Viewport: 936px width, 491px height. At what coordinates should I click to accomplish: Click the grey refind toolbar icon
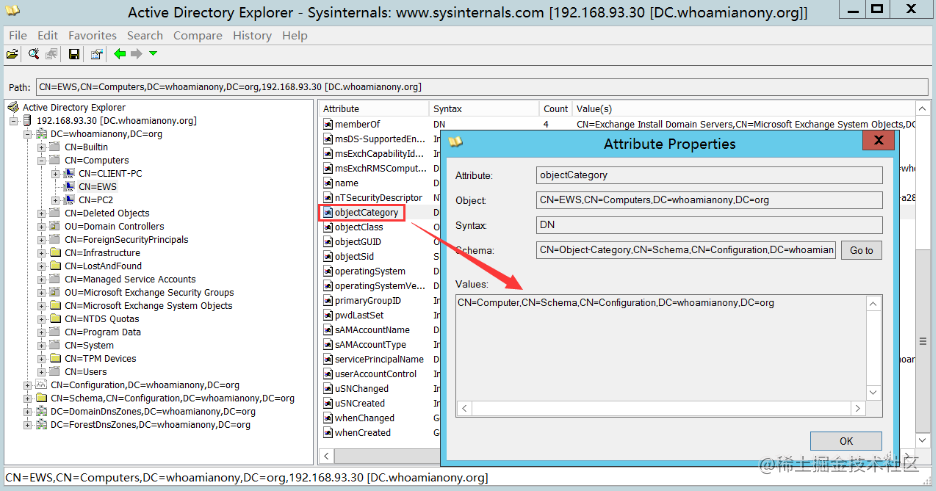coord(51,54)
